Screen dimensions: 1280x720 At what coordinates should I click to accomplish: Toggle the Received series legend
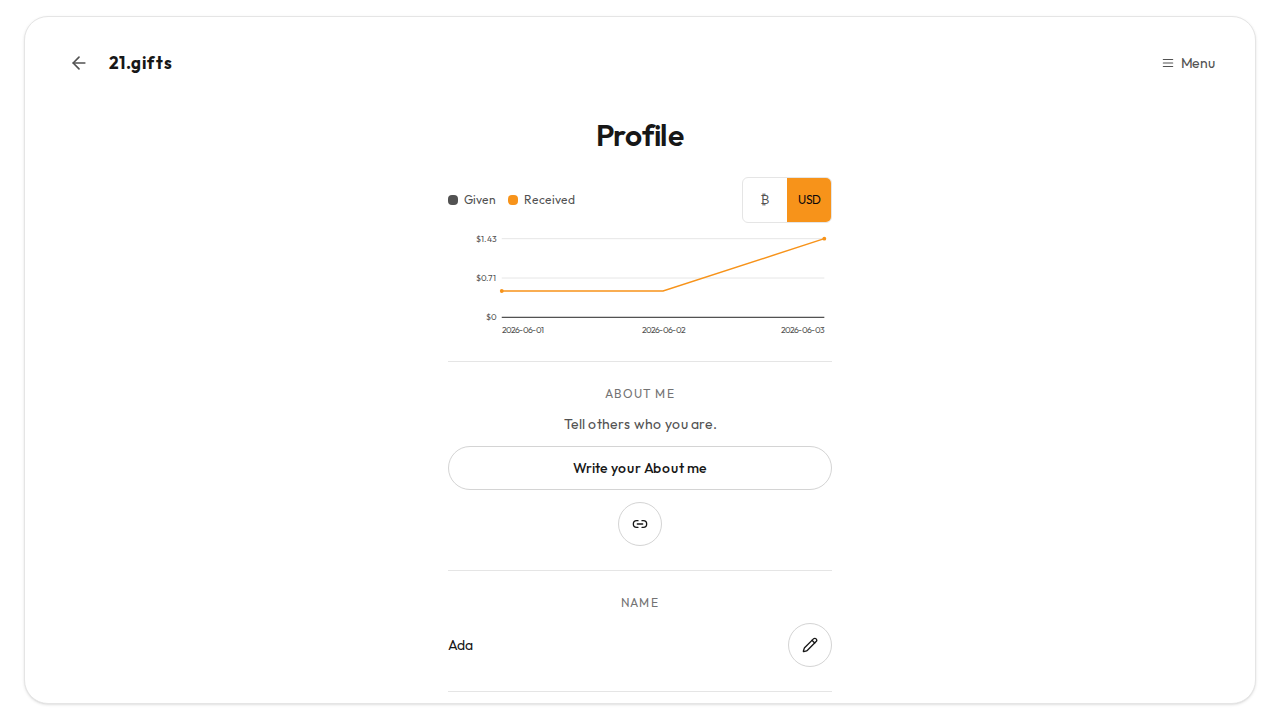coord(541,200)
